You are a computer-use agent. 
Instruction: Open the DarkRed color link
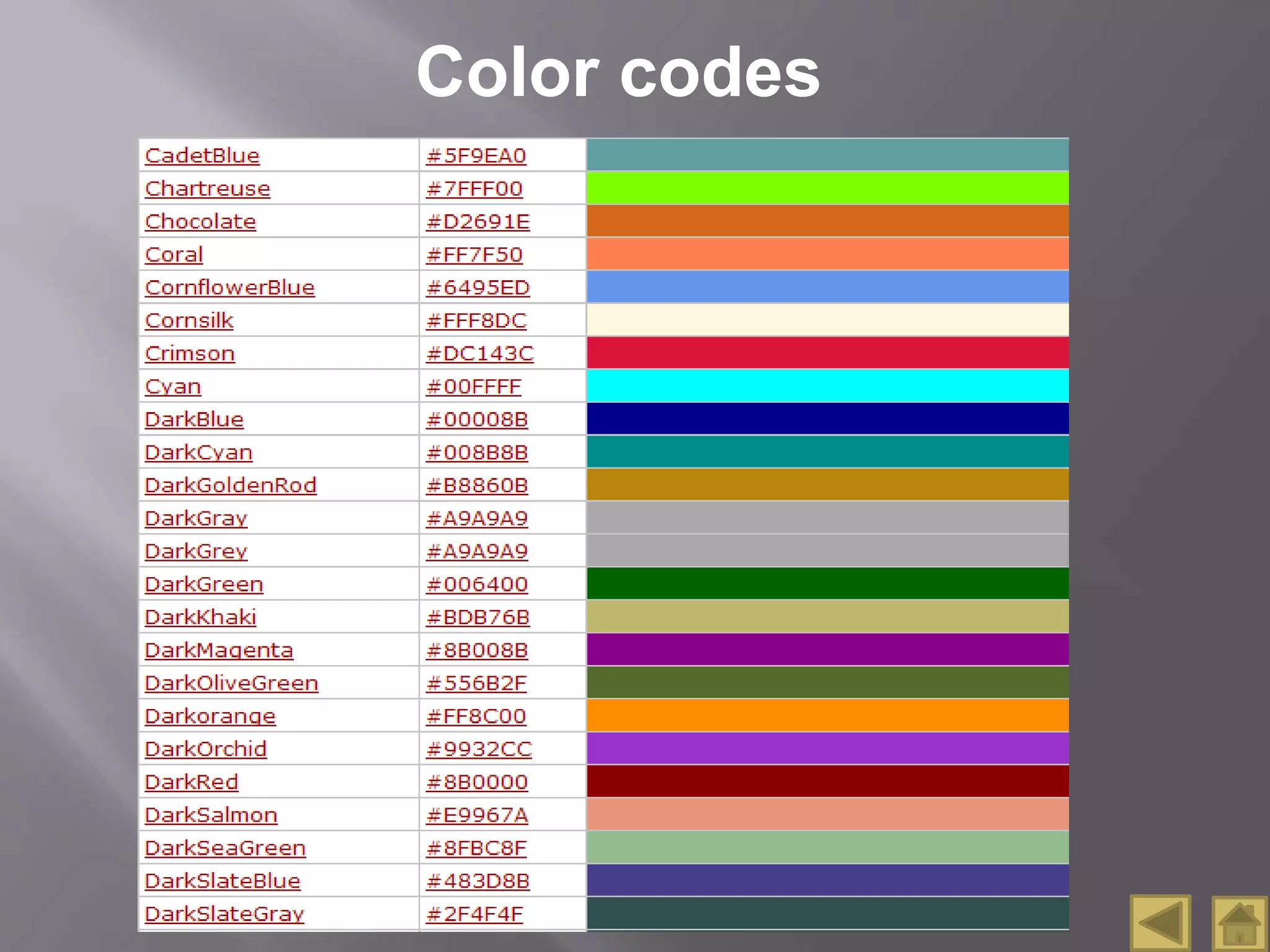(192, 782)
